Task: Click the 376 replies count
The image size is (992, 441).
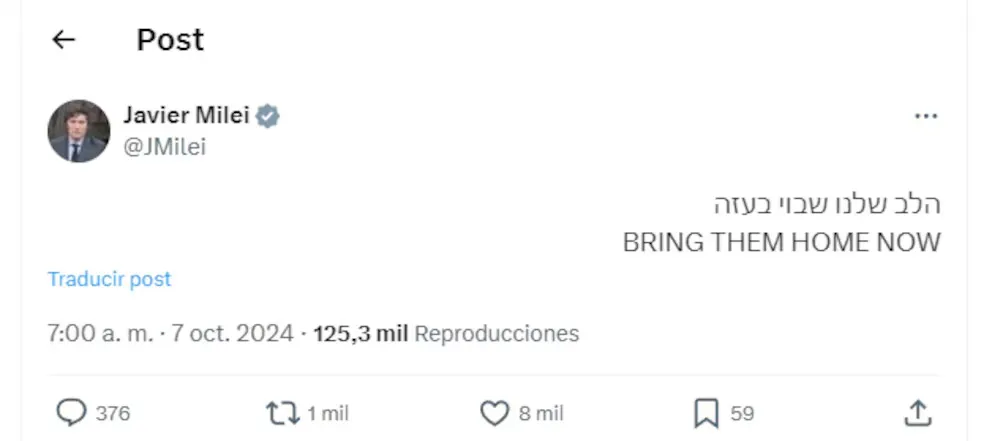Action: pyautogui.click(x=113, y=413)
